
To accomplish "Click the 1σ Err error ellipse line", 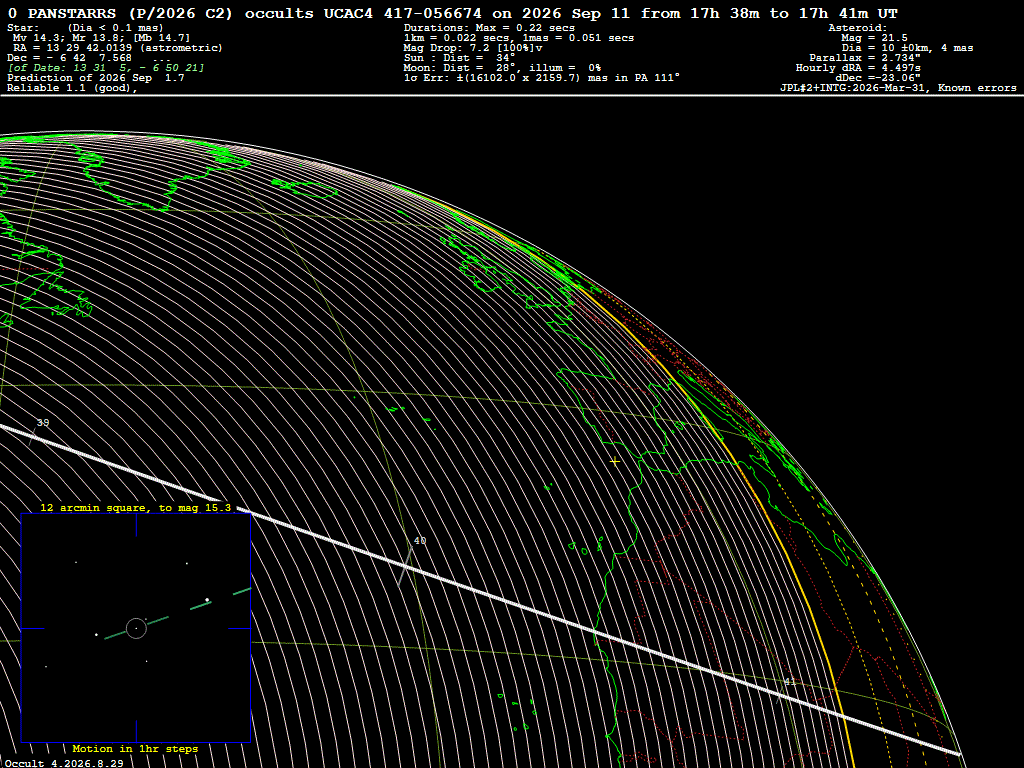I will (541, 78).
